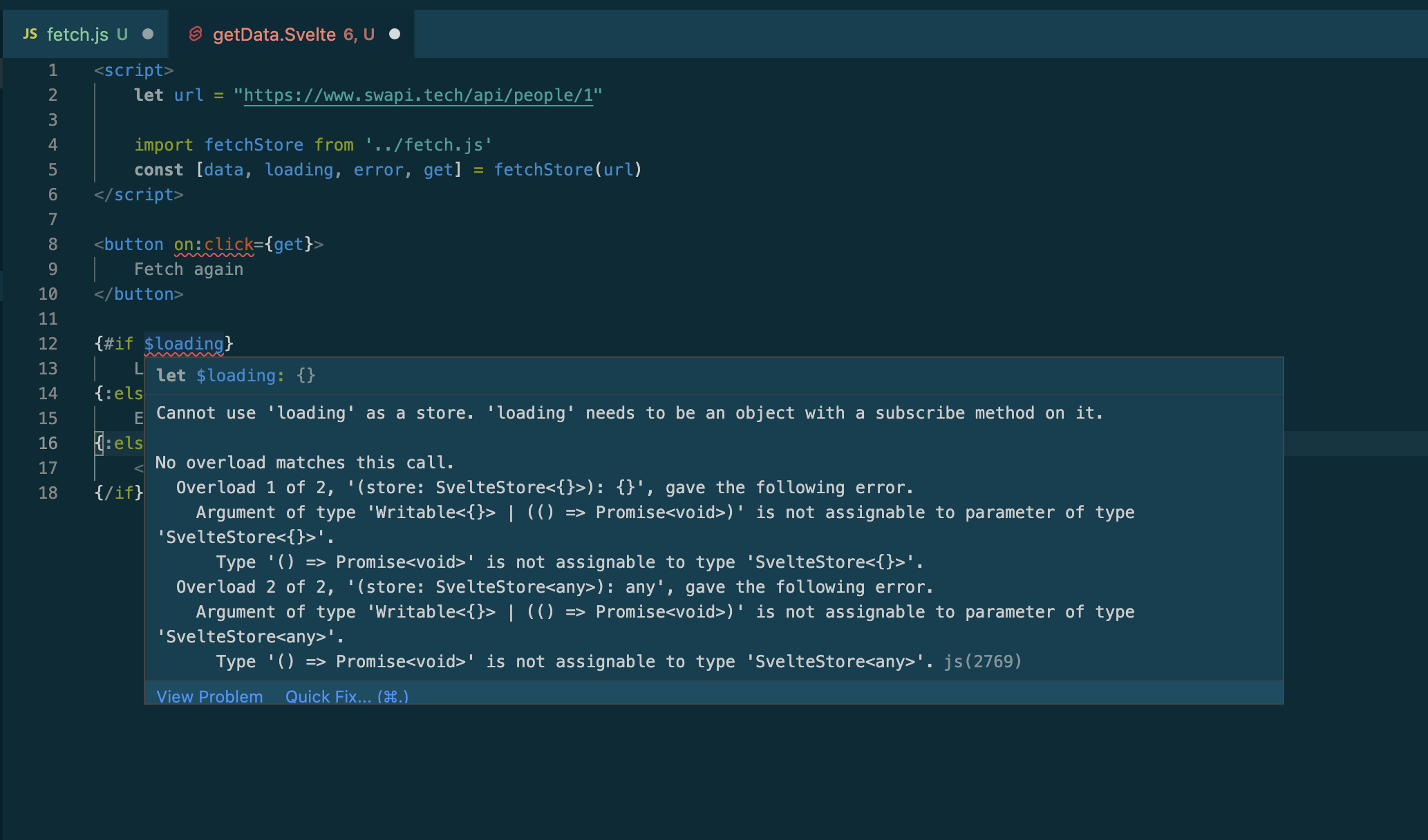Click the 'get' variable in destructuring on line 5
Viewport: 1428px width, 840px height.
click(438, 170)
